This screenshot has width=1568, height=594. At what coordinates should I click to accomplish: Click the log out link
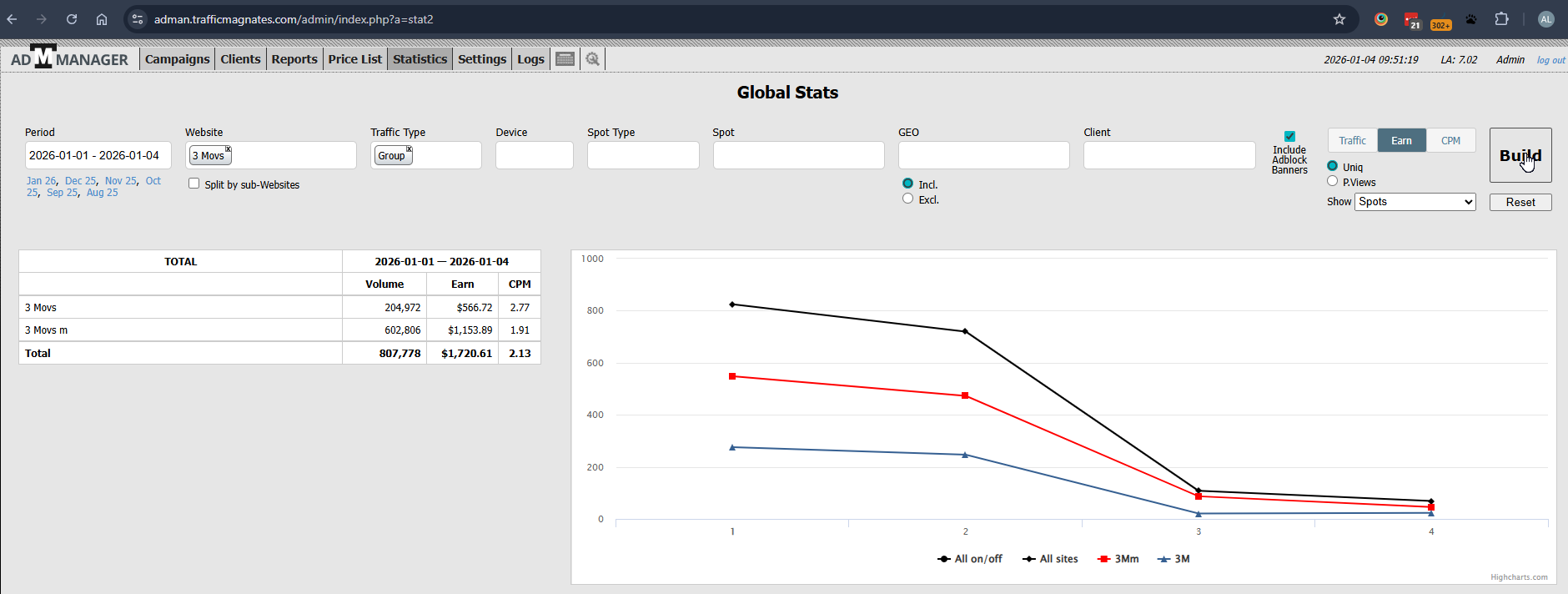[1551, 60]
